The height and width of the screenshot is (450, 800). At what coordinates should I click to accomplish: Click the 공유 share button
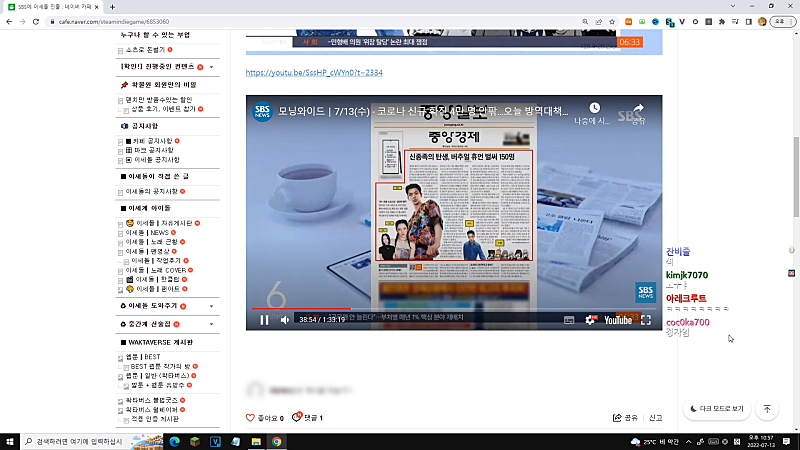(x=626, y=418)
